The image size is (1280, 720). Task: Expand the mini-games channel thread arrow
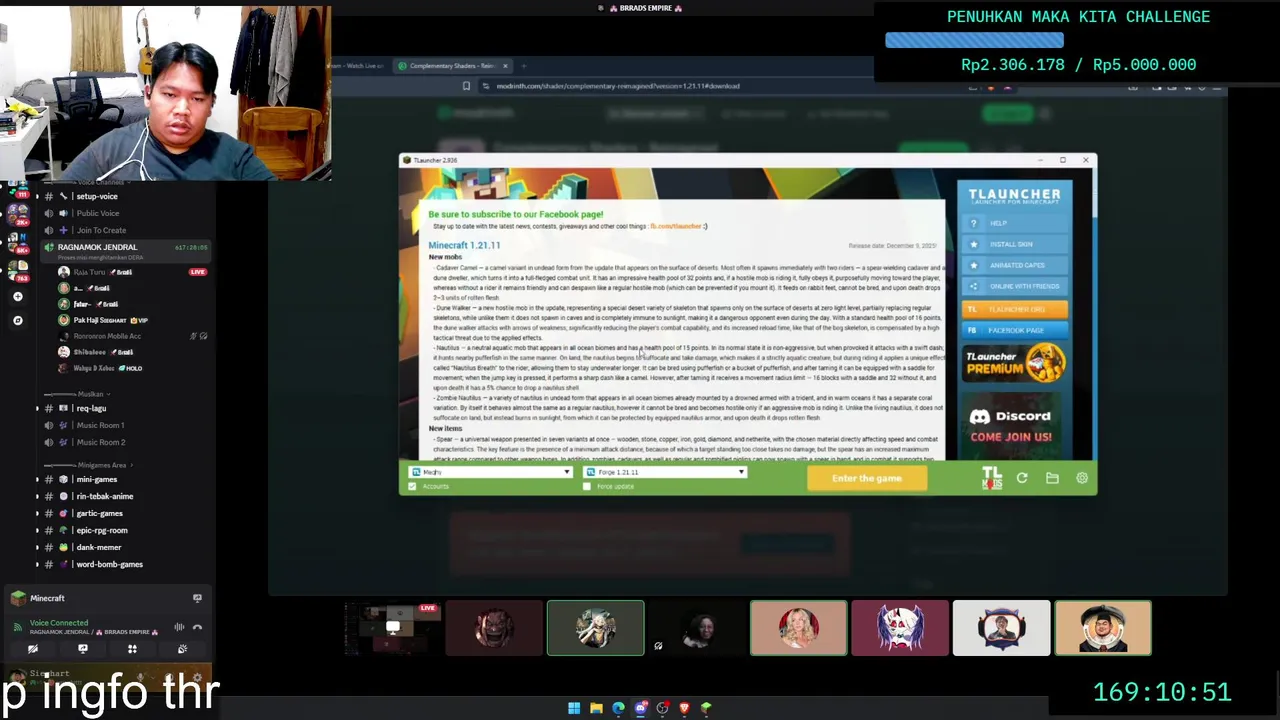(x=37, y=479)
